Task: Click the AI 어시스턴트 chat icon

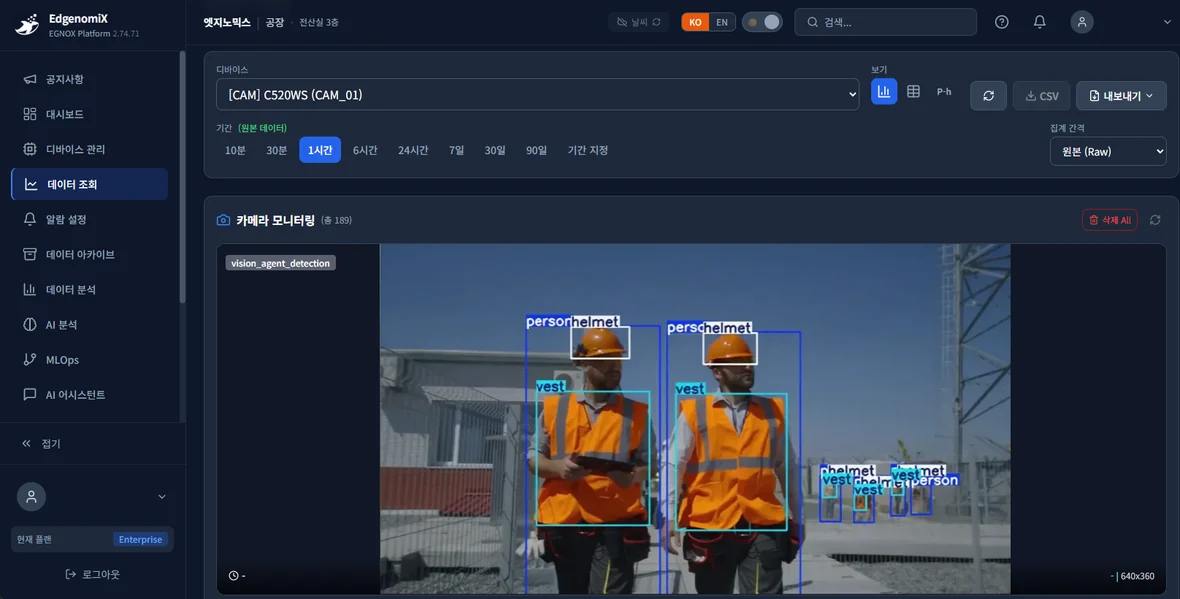Action: 29,394
